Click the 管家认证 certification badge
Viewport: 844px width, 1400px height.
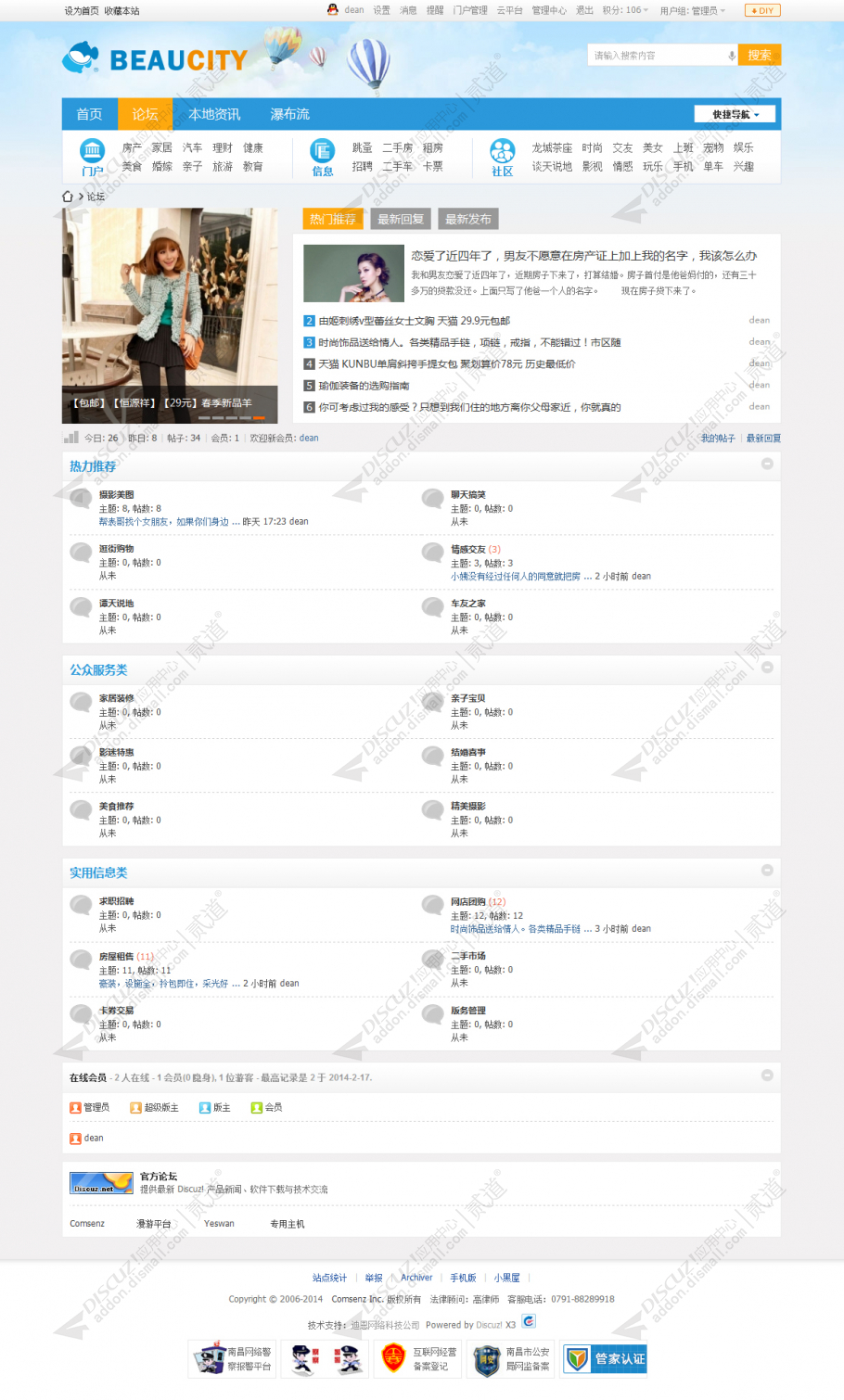point(606,1359)
